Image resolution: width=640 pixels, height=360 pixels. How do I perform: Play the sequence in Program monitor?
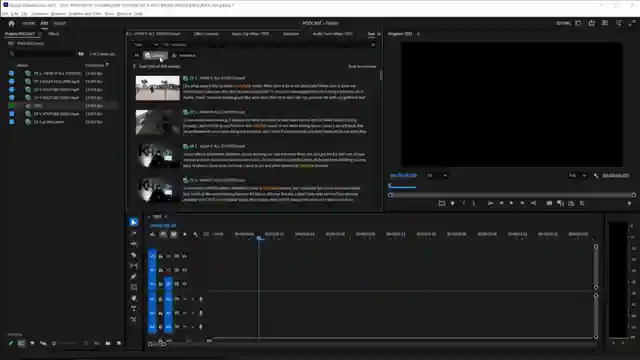tap(511, 203)
